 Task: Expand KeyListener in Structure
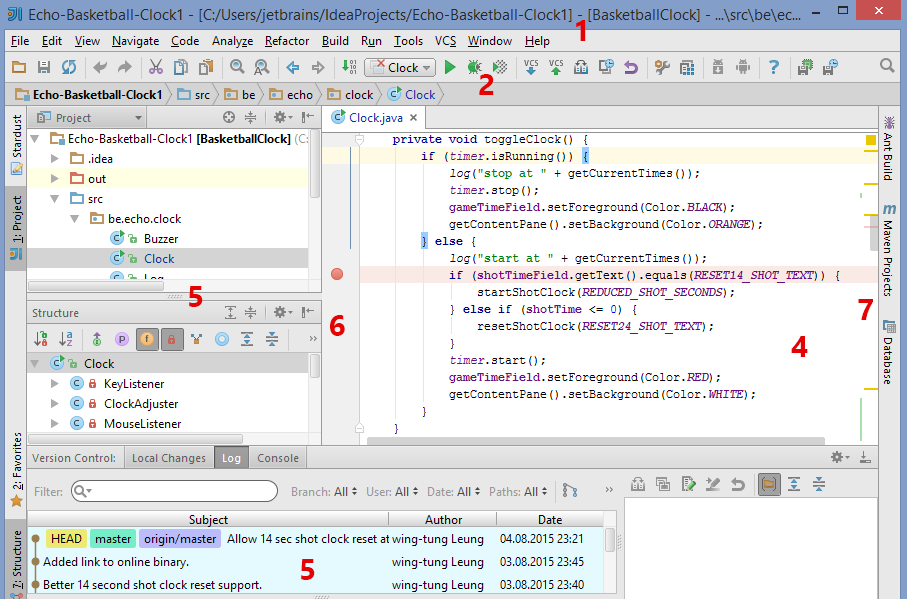point(55,383)
